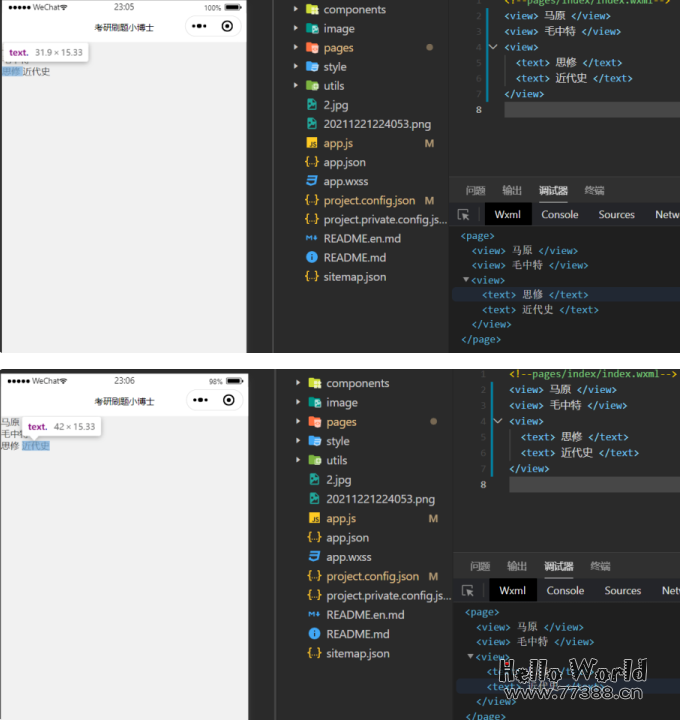Image resolution: width=680 pixels, height=723 pixels.
Task: Click highlighted 近代史 text in lower simulator
Action: 36,446
